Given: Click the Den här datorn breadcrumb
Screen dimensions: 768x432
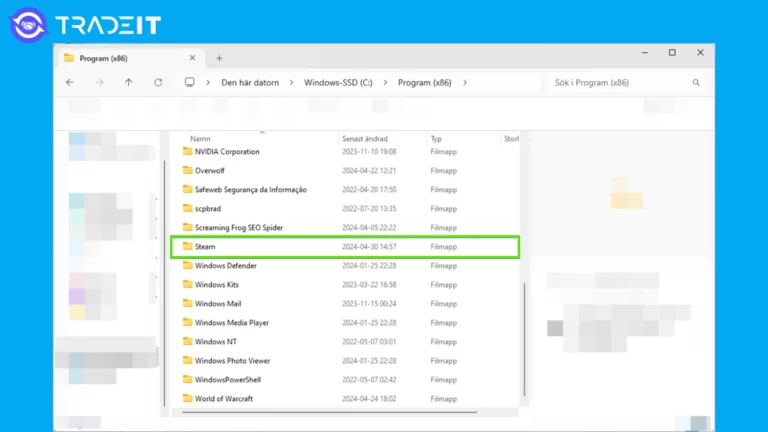Looking at the screenshot, I should pos(250,82).
